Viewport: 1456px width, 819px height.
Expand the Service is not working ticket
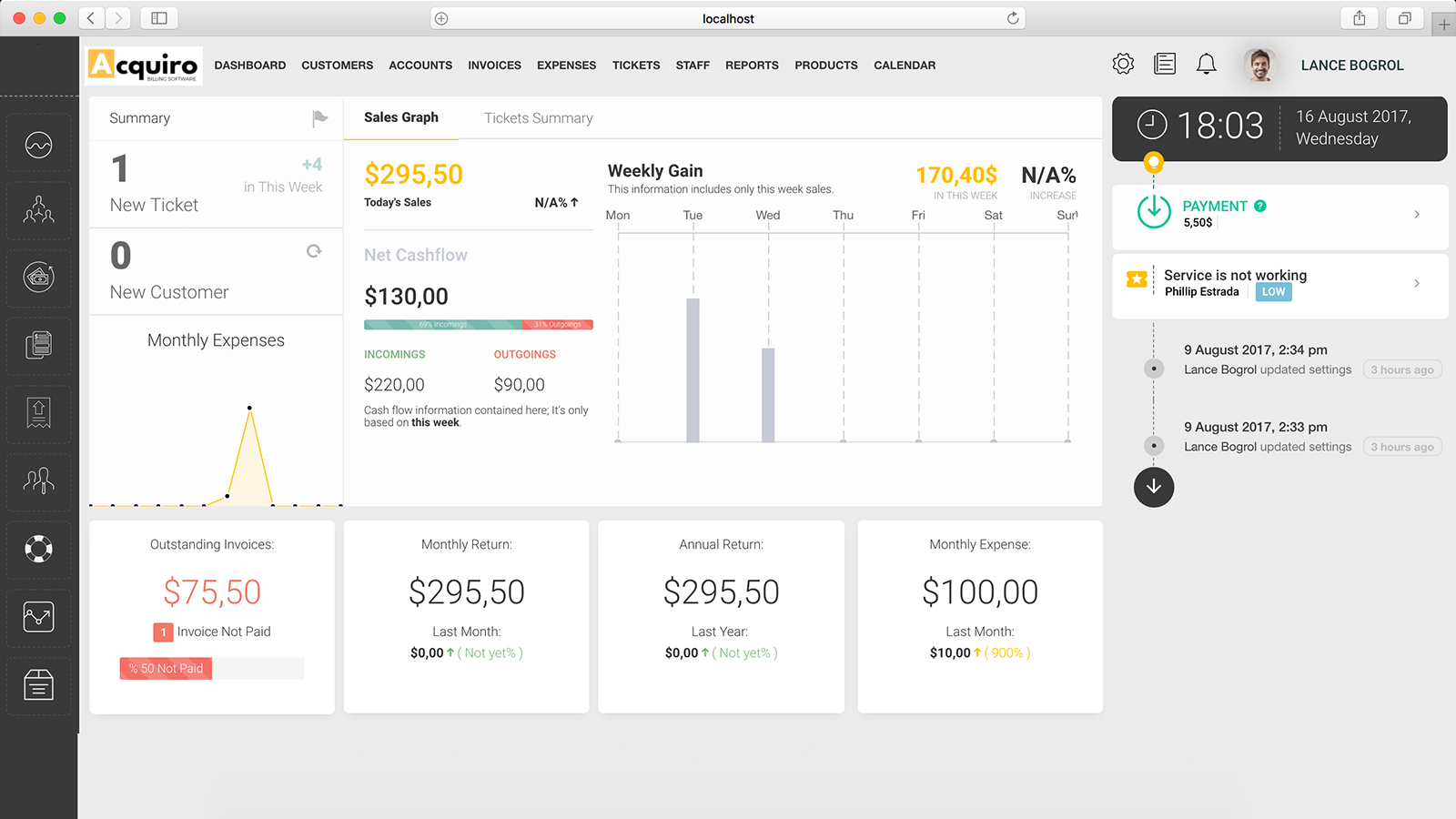(1417, 284)
